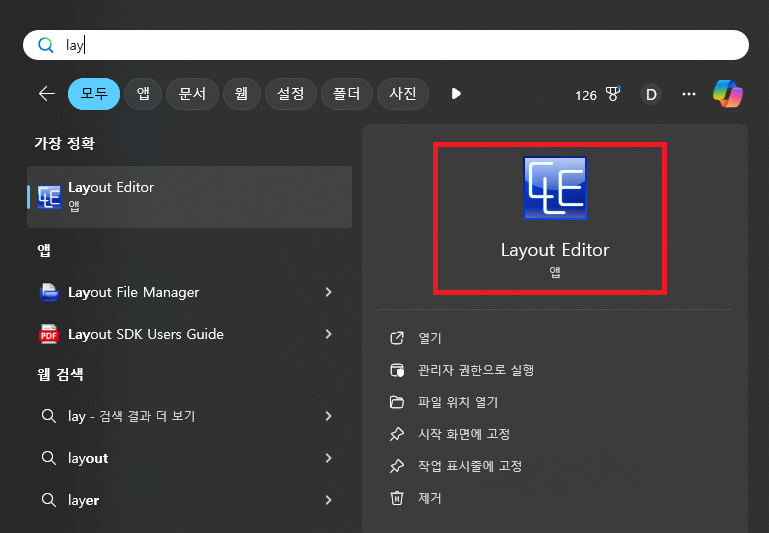Switch to the 문서 filter tab
The width and height of the screenshot is (769, 533).
(x=192, y=93)
